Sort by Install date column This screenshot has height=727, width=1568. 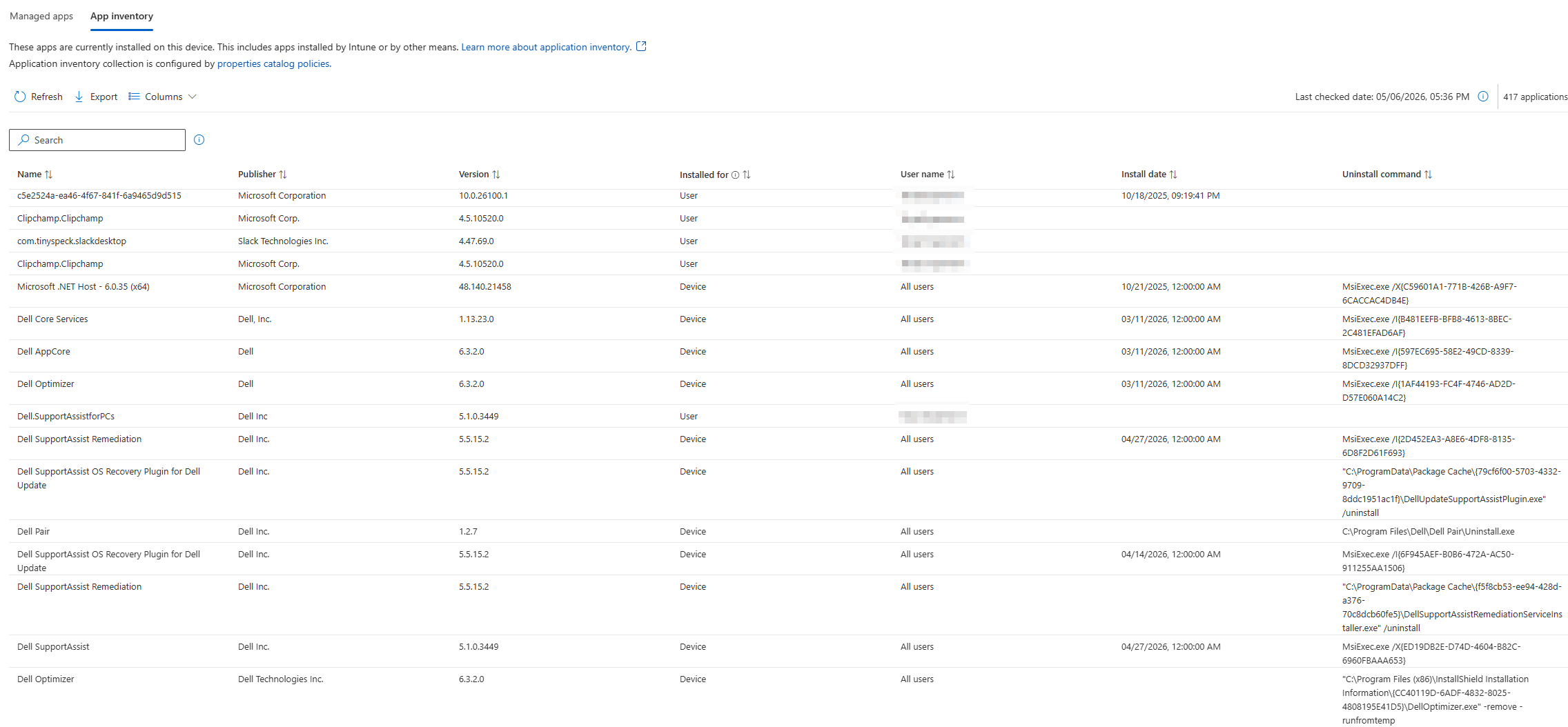click(1173, 175)
